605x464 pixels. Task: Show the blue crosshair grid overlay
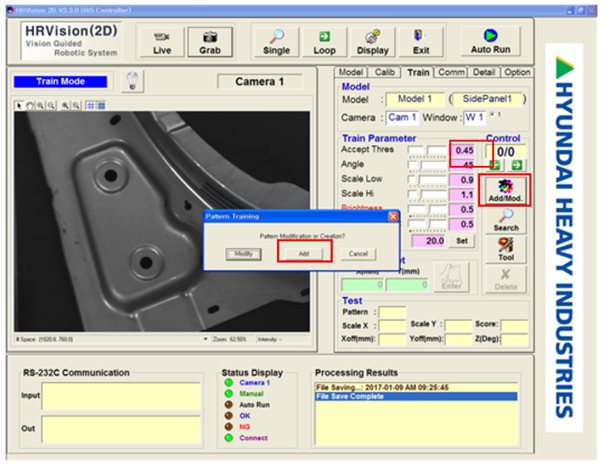click(x=90, y=105)
